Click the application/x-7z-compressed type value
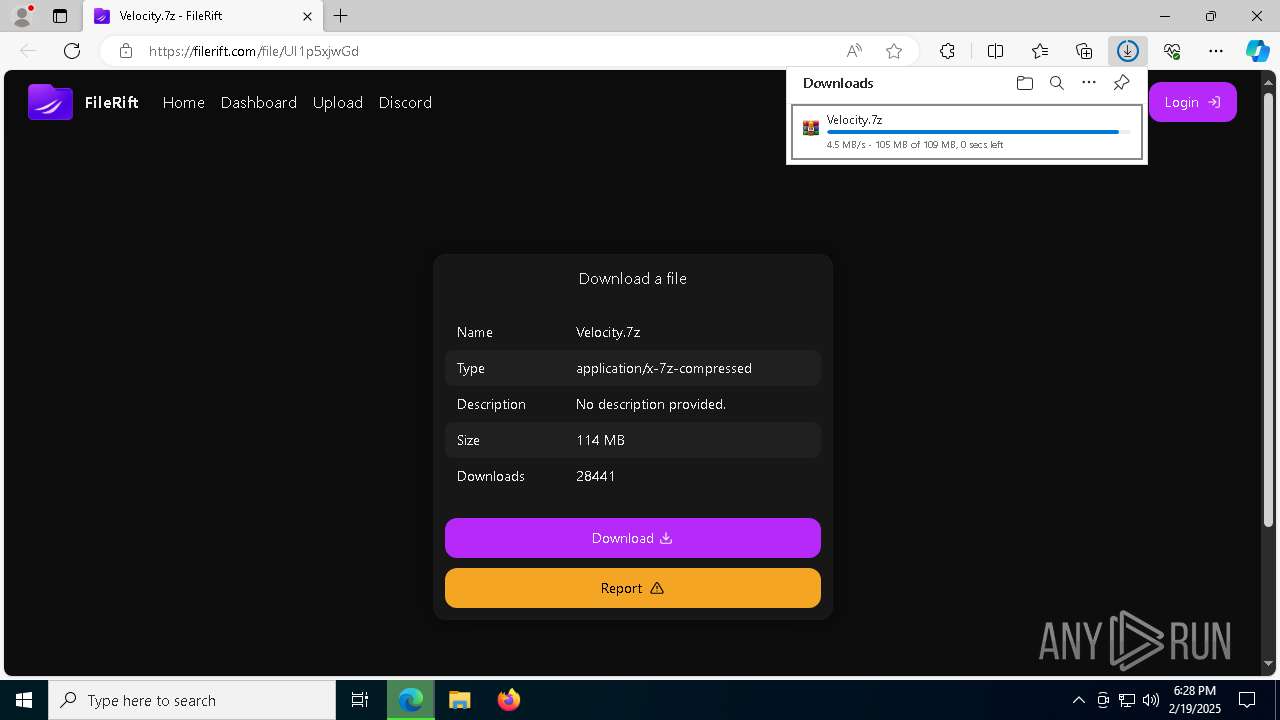 [x=664, y=368]
